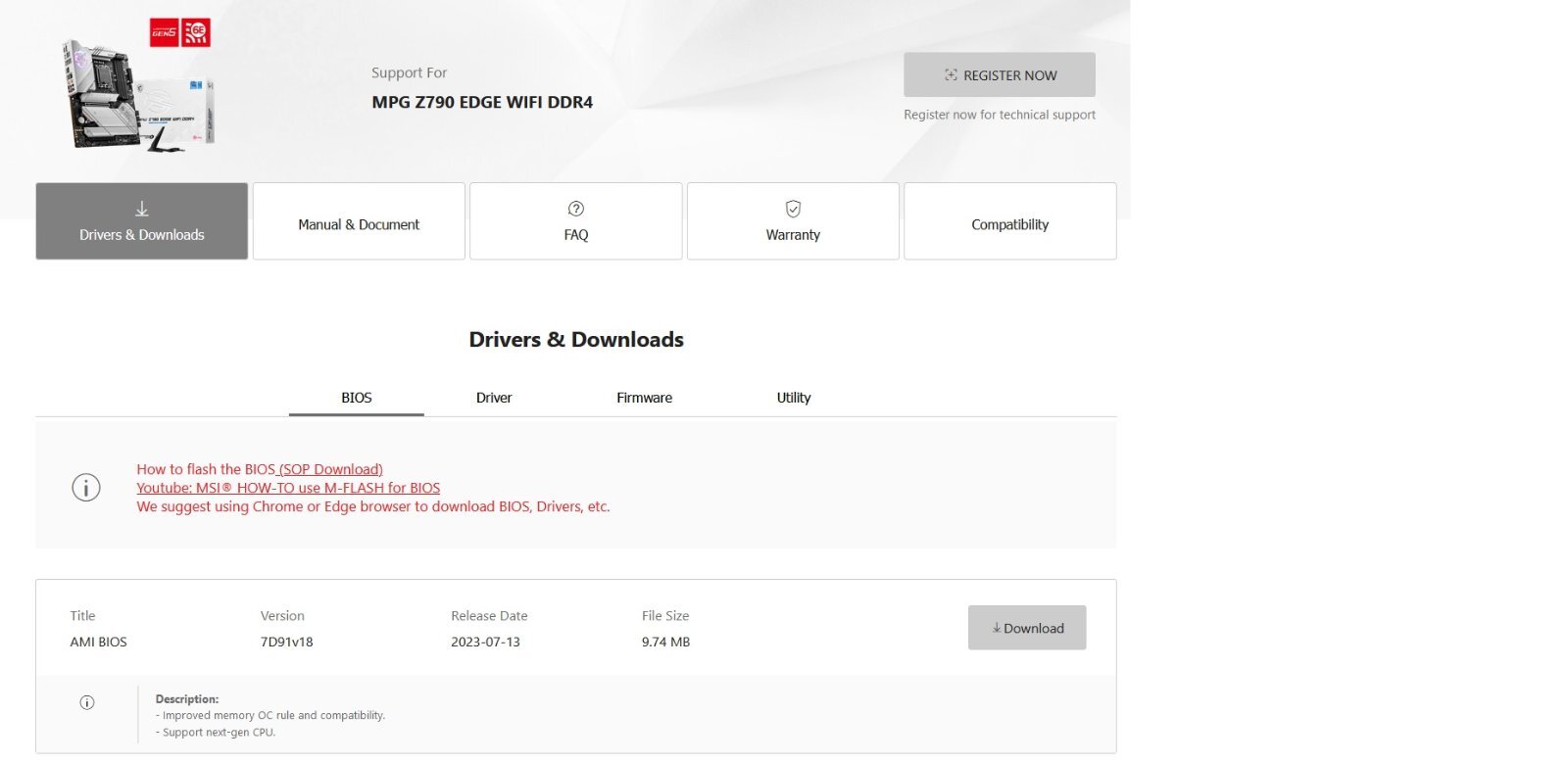The height and width of the screenshot is (763, 1568).
Task: Click the download arrow icon above Drivers & Downloads
Action: [142, 209]
